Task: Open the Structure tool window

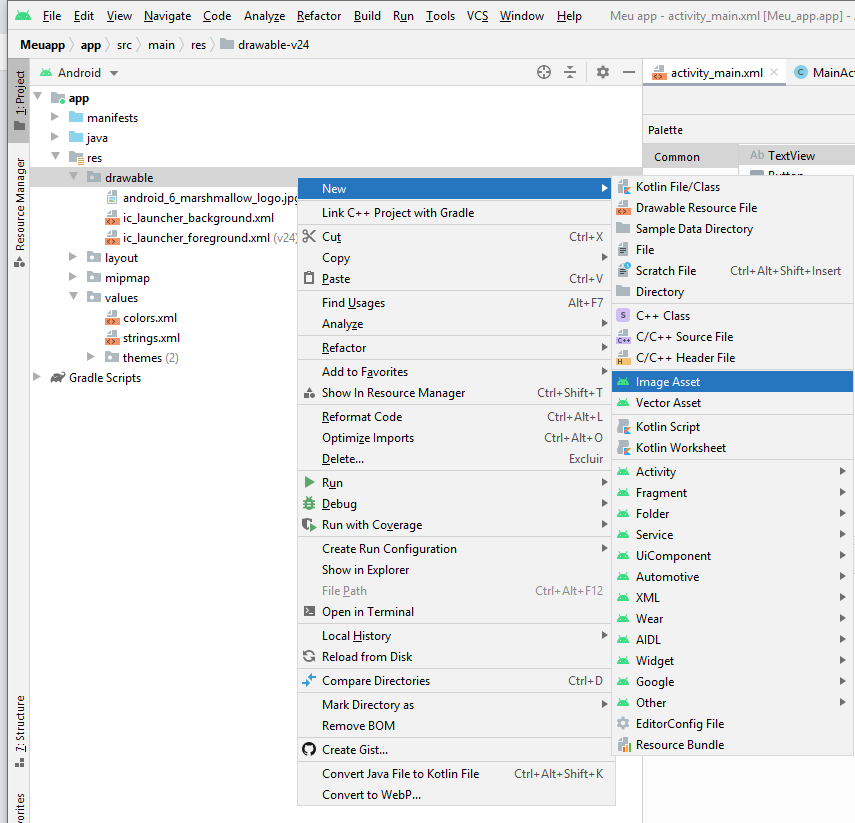Action: 20,730
